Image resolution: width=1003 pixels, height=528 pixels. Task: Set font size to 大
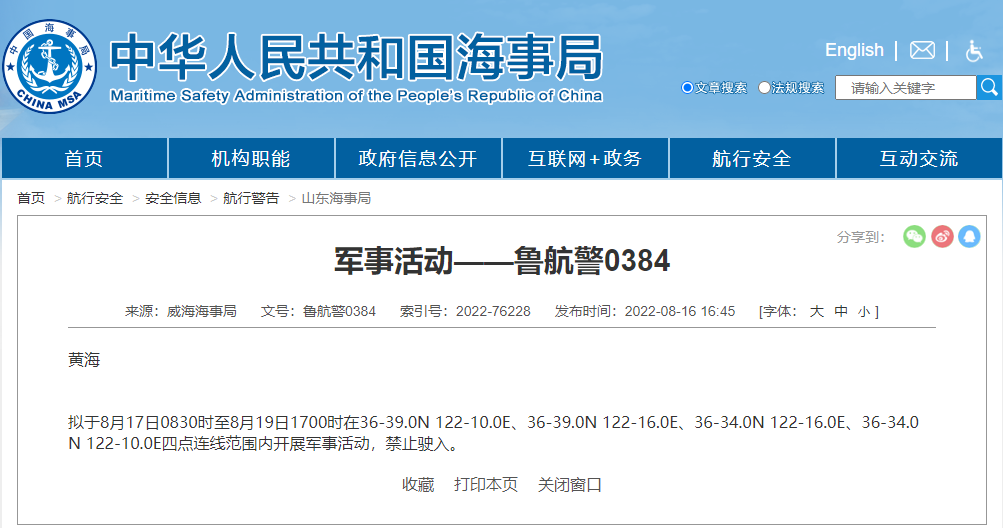point(816,312)
